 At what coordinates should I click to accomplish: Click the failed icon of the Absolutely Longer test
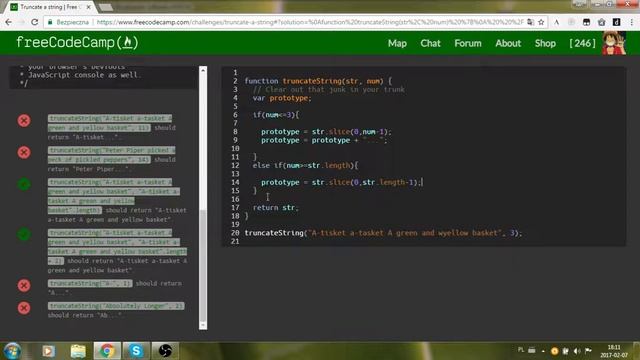[x=24, y=308]
